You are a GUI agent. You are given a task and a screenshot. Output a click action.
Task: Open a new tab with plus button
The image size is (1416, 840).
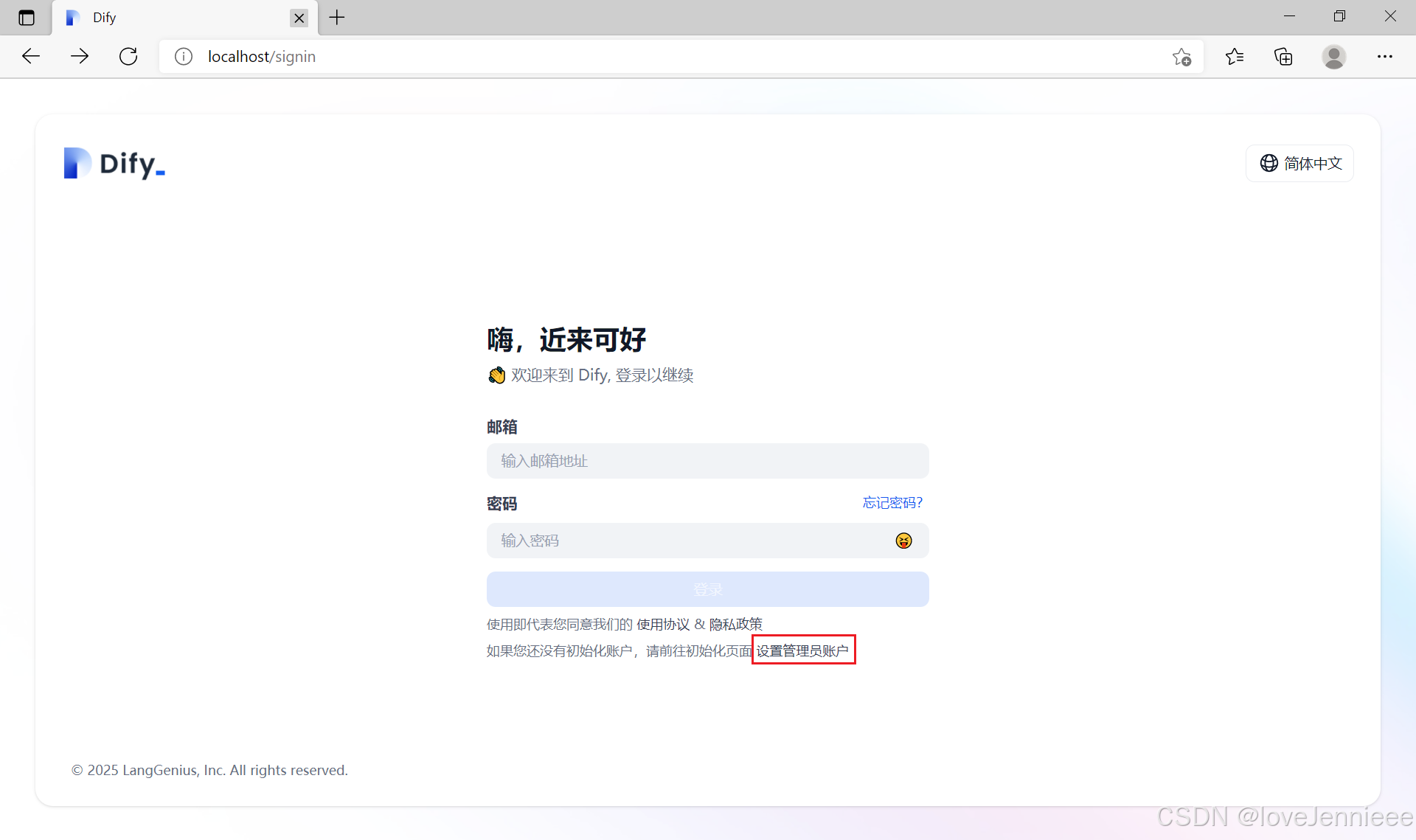(337, 18)
